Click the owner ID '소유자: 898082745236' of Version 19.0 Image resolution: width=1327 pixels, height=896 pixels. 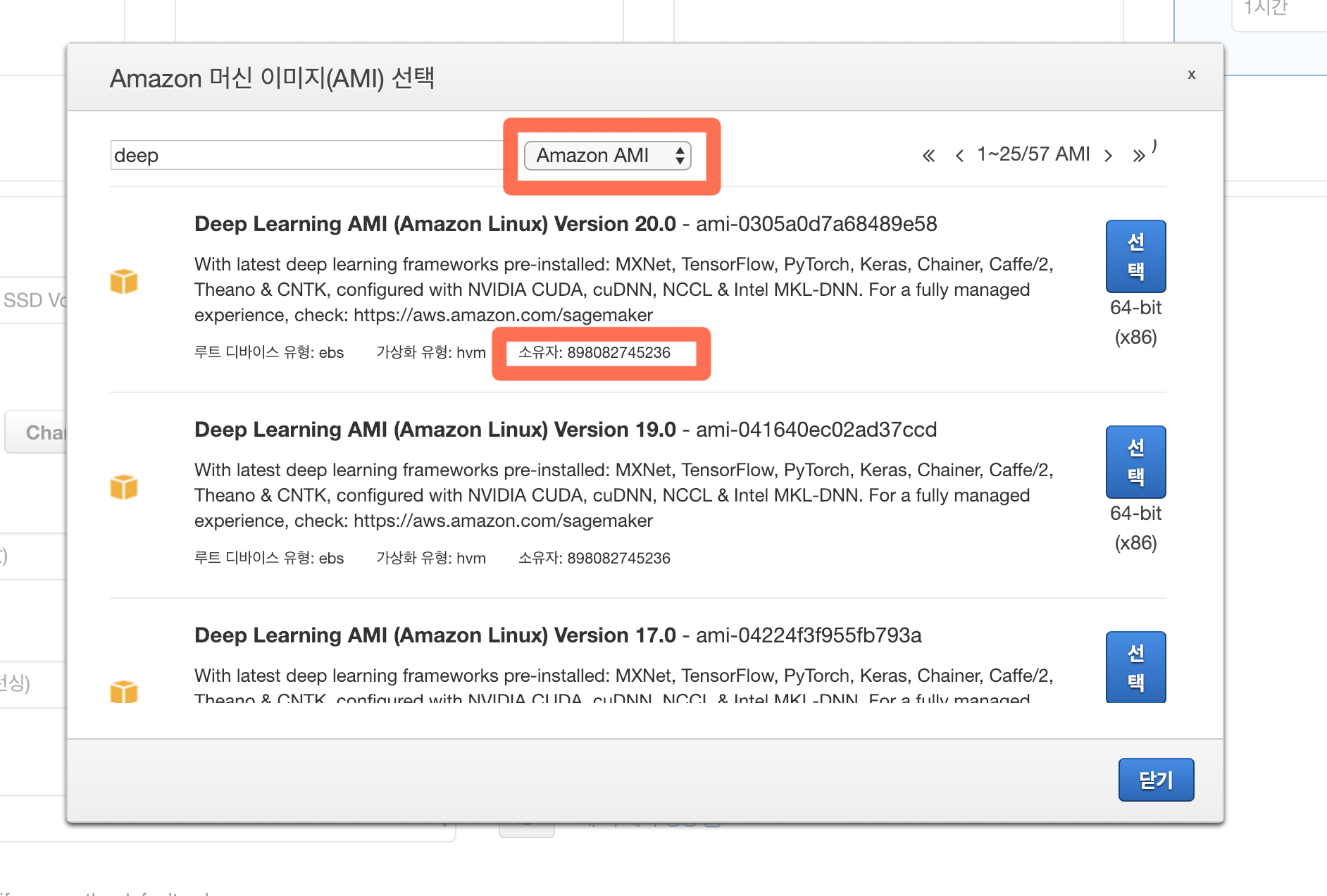(594, 558)
